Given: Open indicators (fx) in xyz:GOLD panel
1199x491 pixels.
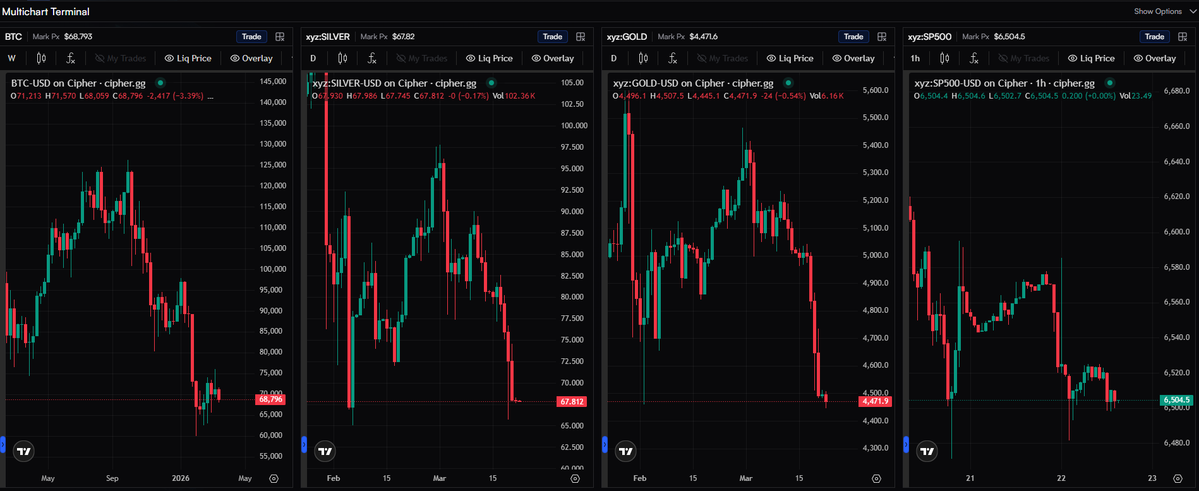Looking at the screenshot, I should pyautogui.click(x=672, y=58).
